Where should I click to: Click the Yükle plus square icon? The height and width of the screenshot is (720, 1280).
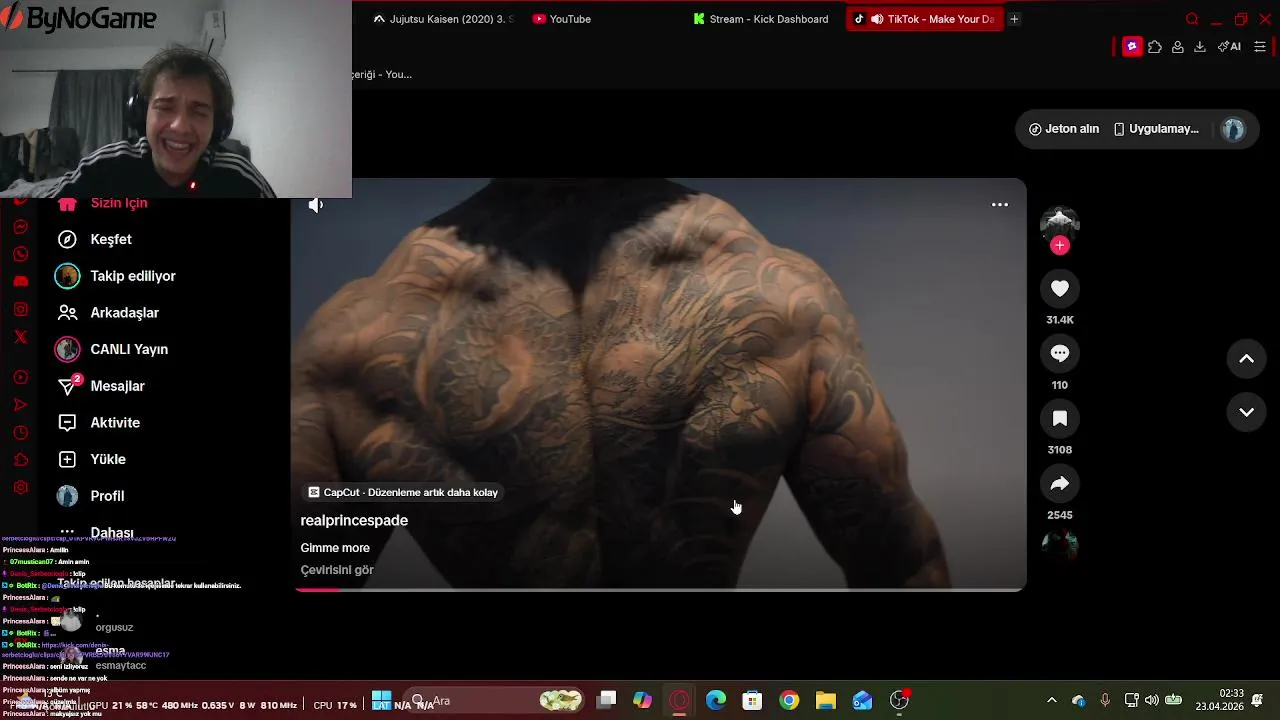point(67,459)
